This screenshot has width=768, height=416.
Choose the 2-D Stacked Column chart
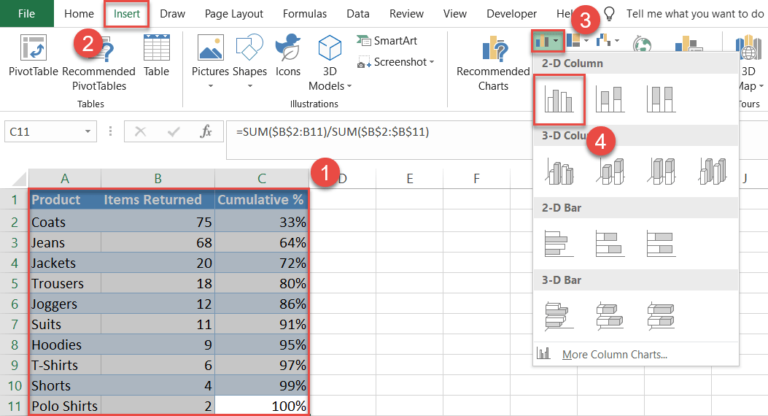(610, 99)
